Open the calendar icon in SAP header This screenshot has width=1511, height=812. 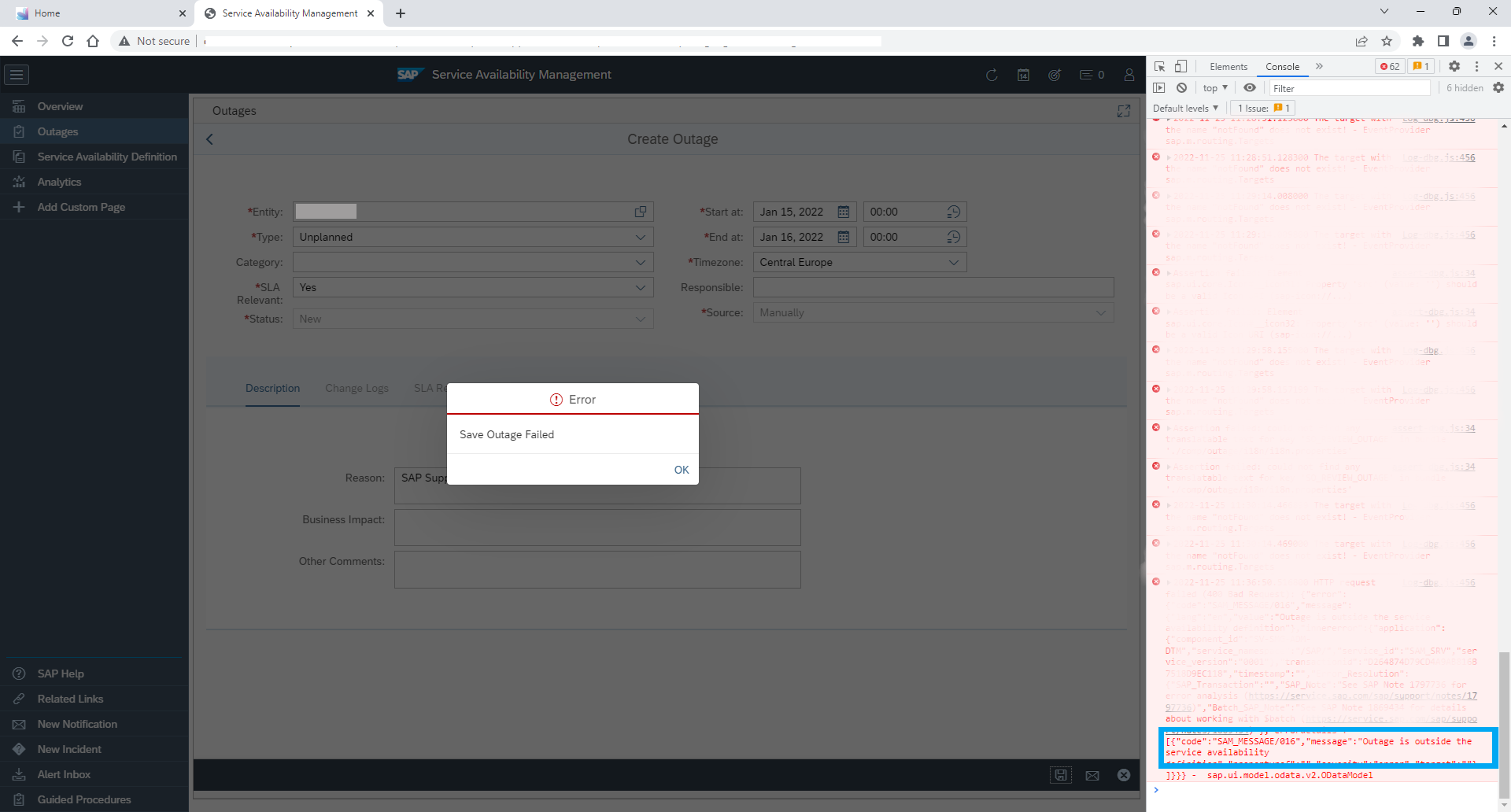pos(1023,75)
